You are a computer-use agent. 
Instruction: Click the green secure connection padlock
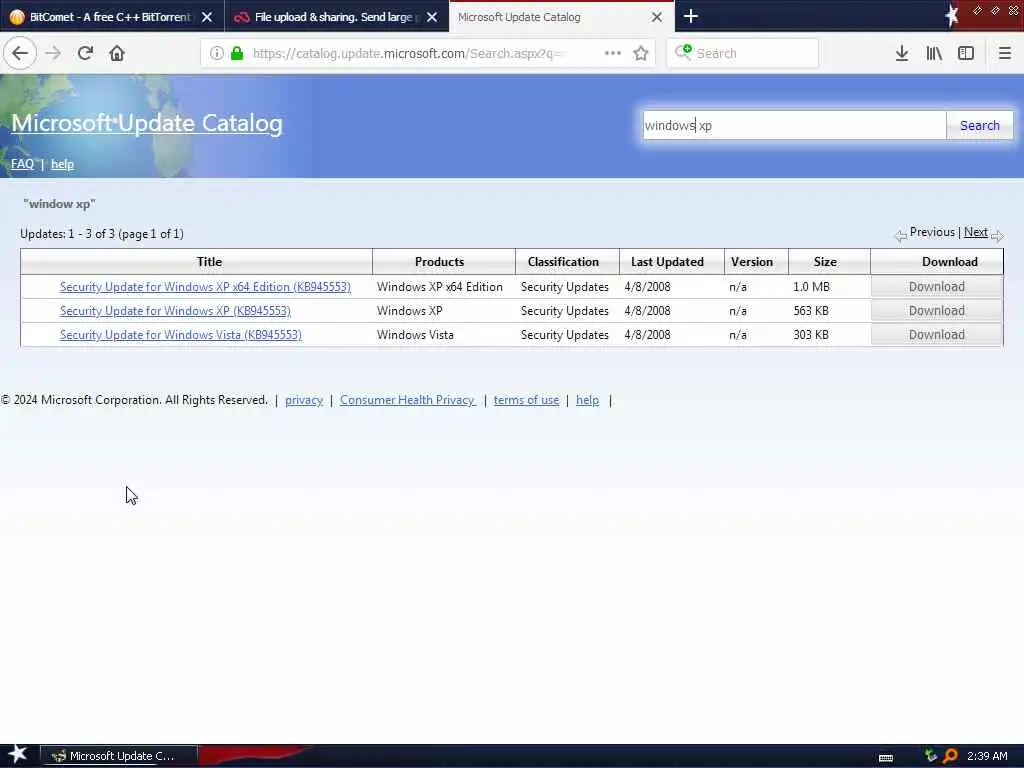tap(237, 54)
